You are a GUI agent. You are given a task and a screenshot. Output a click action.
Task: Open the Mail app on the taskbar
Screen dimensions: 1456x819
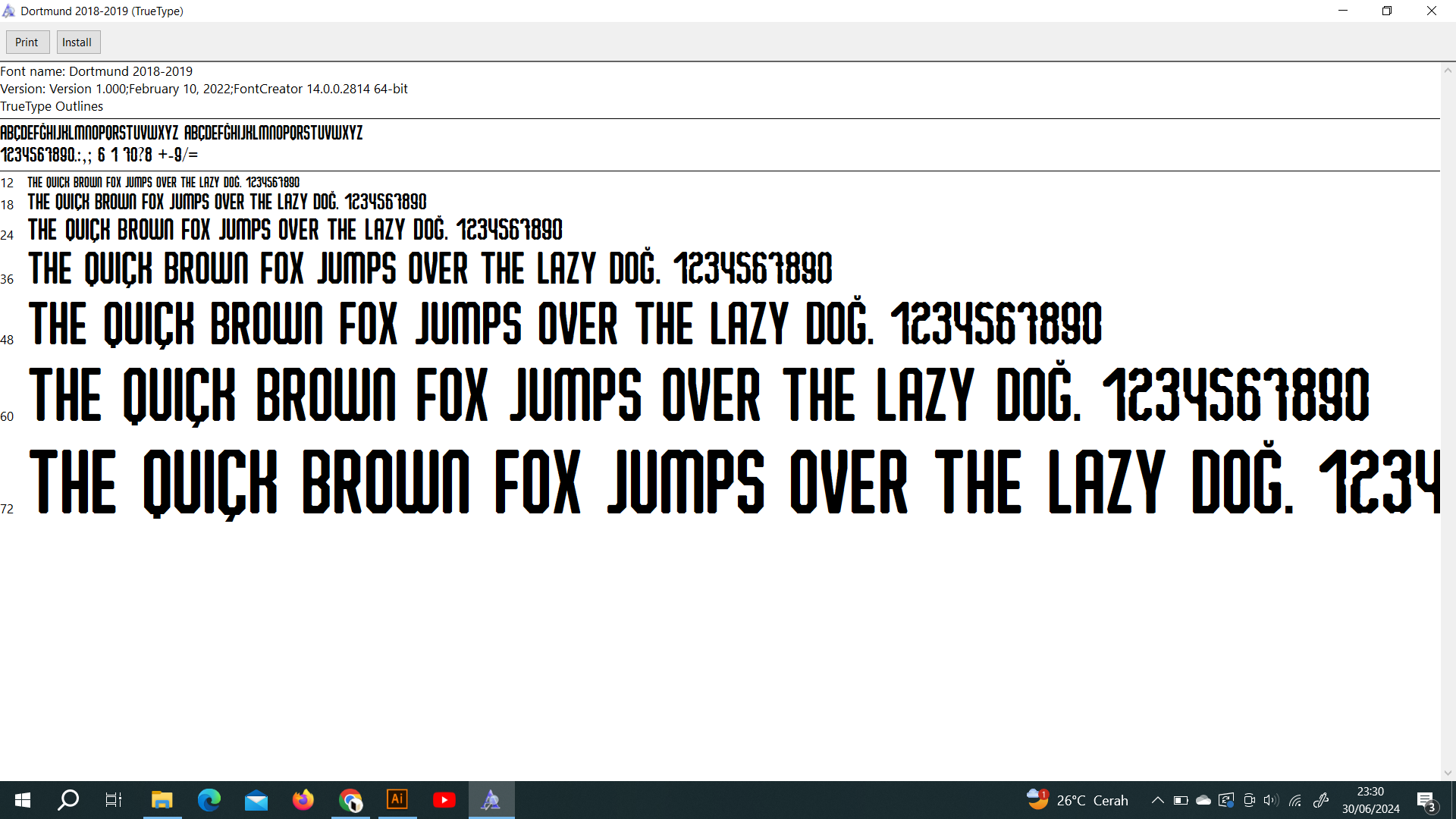(256, 800)
